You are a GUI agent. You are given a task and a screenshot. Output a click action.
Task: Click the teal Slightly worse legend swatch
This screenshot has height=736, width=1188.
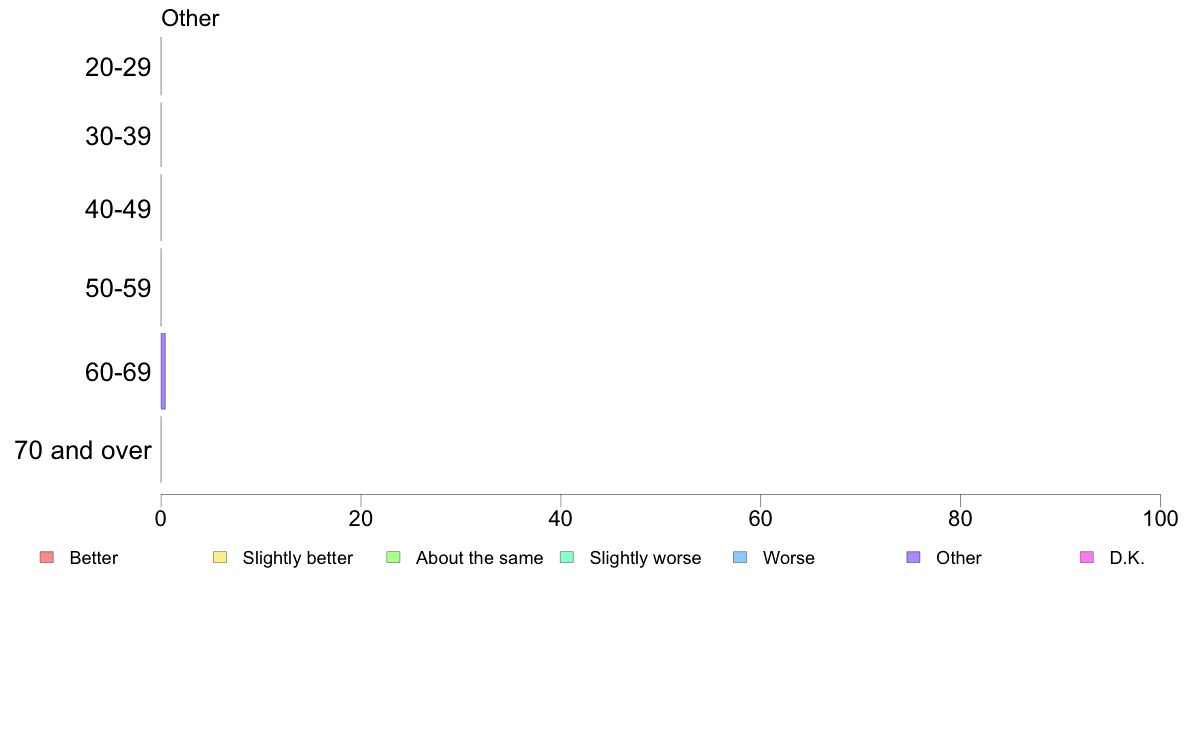(x=567, y=557)
